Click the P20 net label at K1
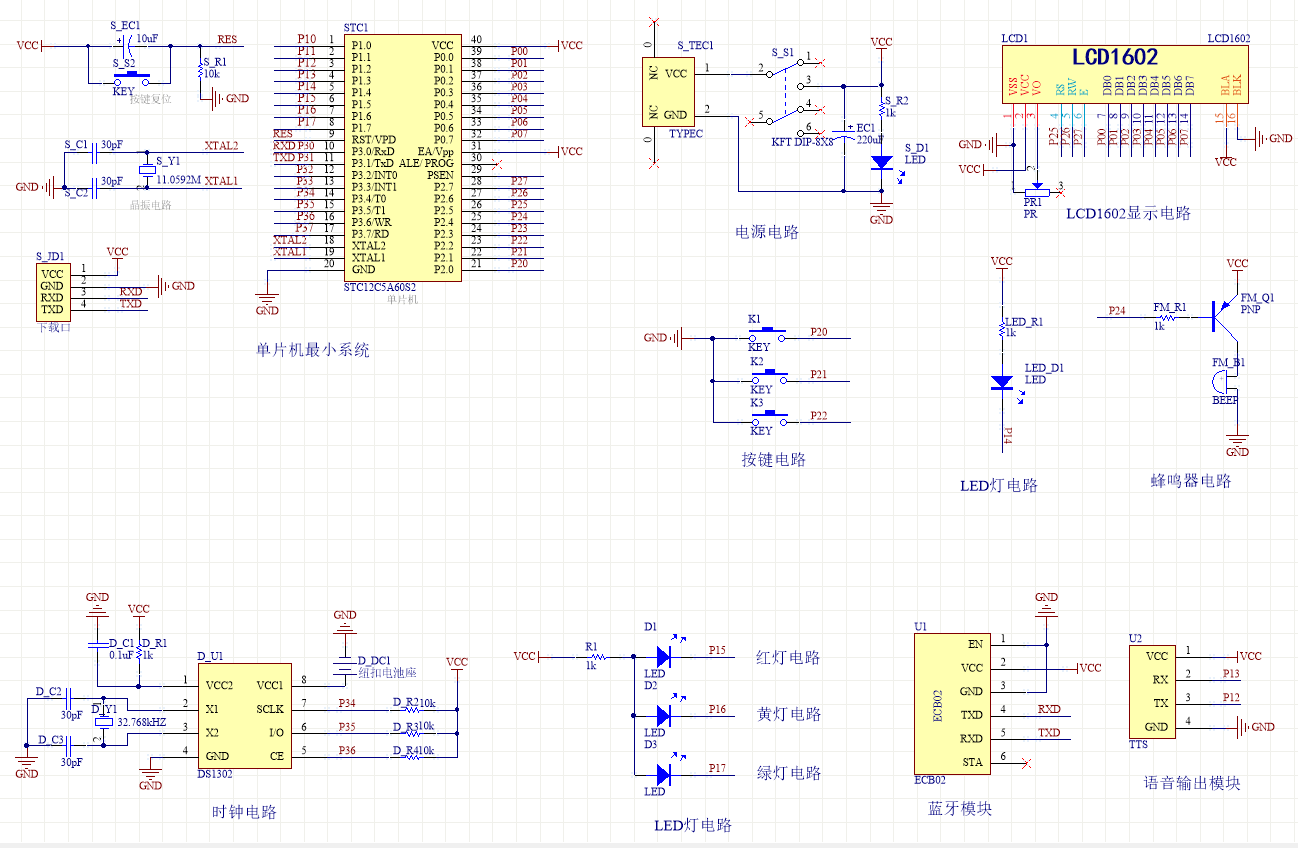 [819, 331]
